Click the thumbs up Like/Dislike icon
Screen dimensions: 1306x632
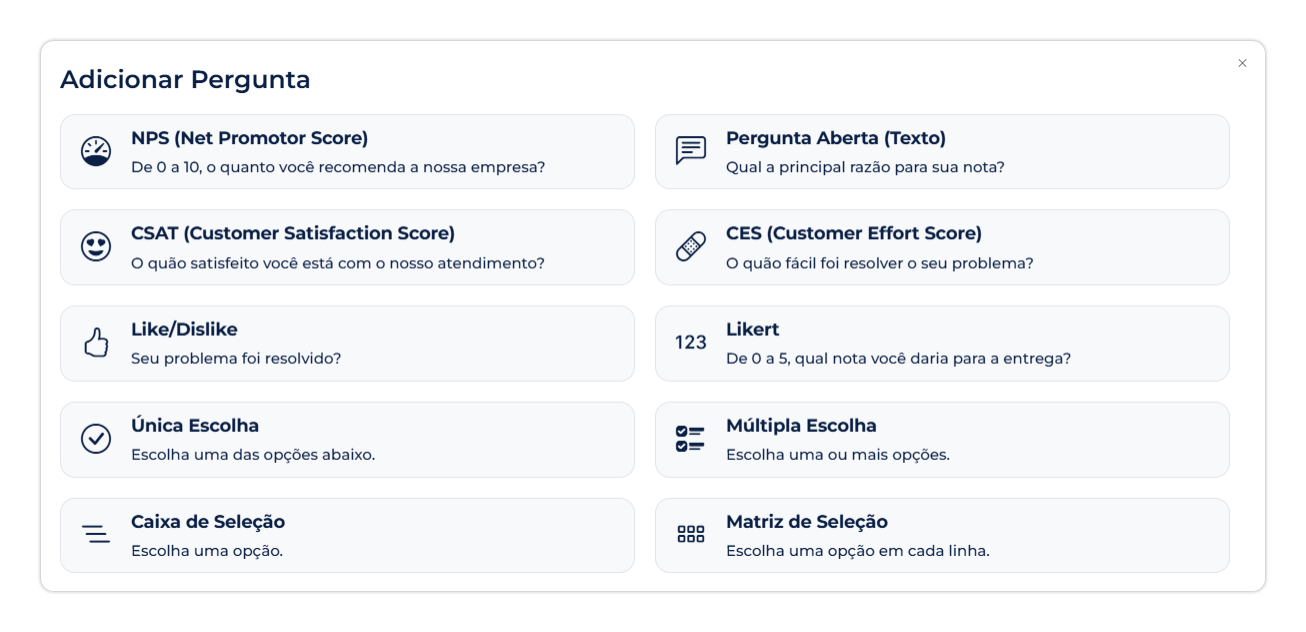tap(96, 343)
